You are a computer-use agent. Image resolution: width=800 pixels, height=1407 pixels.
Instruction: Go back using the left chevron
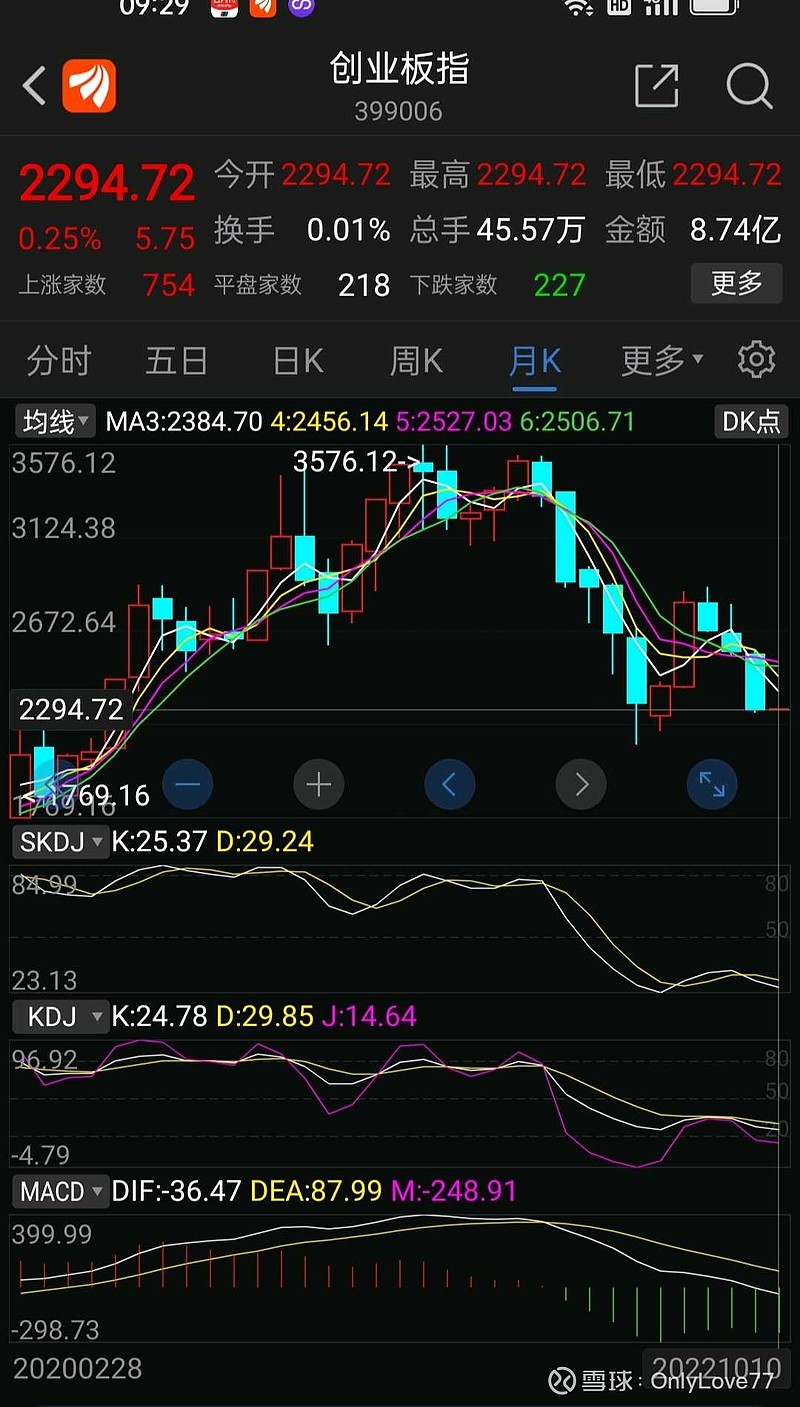point(35,86)
